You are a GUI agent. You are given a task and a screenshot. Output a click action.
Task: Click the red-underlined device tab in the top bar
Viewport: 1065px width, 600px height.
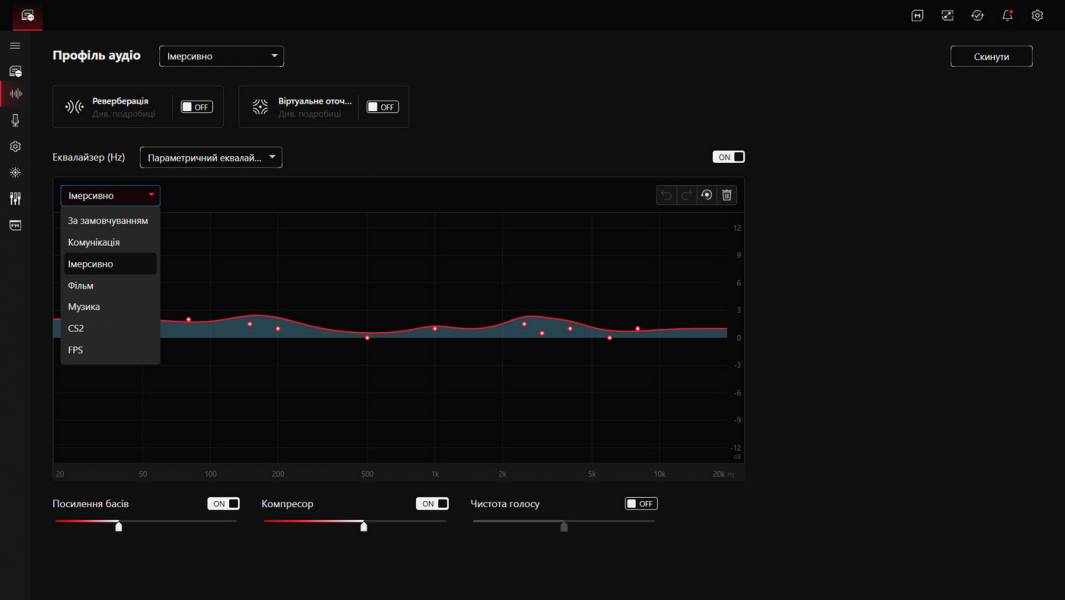(x=28, y=16)
